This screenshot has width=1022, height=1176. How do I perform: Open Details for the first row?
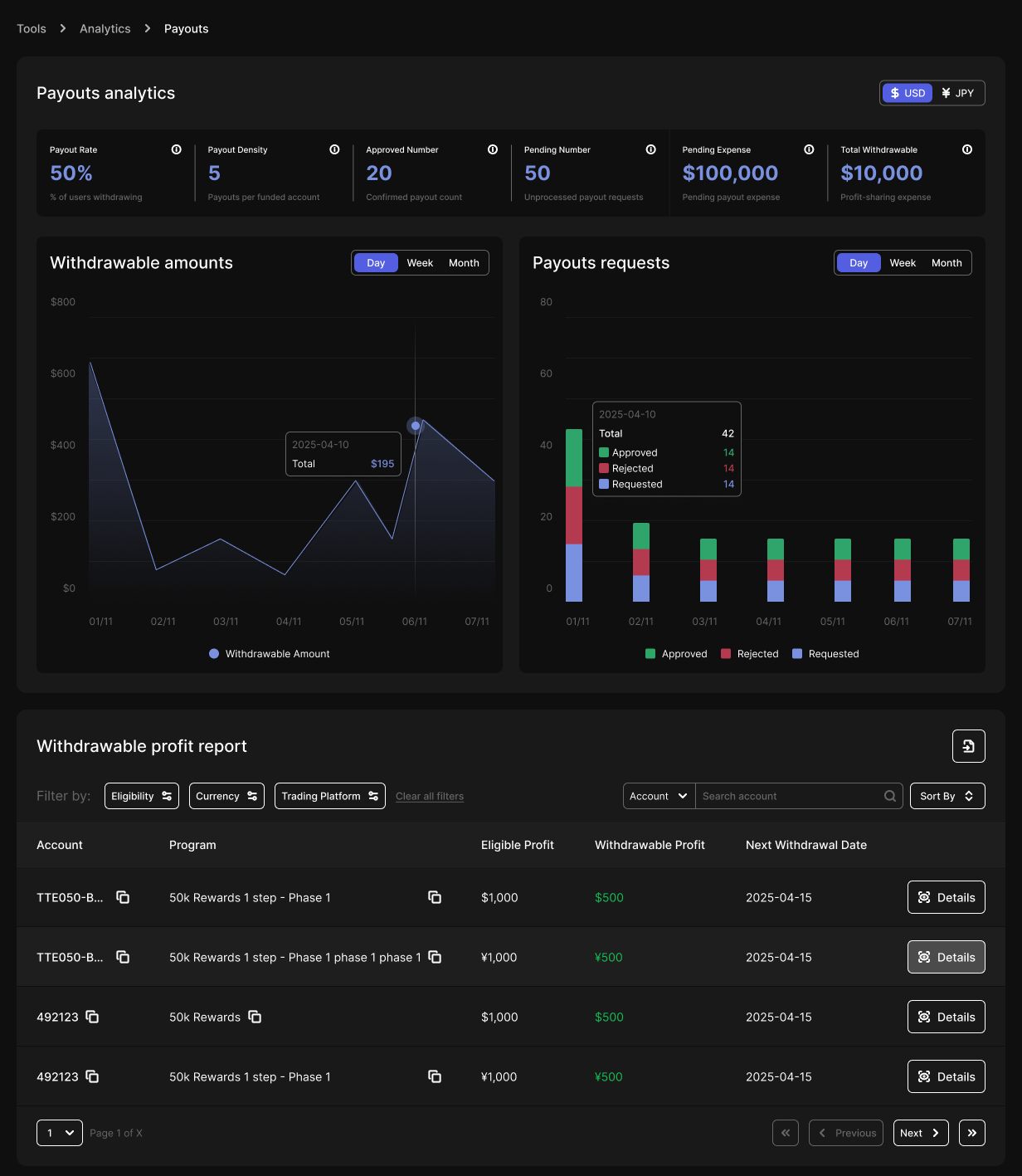[x=946, y=897]
